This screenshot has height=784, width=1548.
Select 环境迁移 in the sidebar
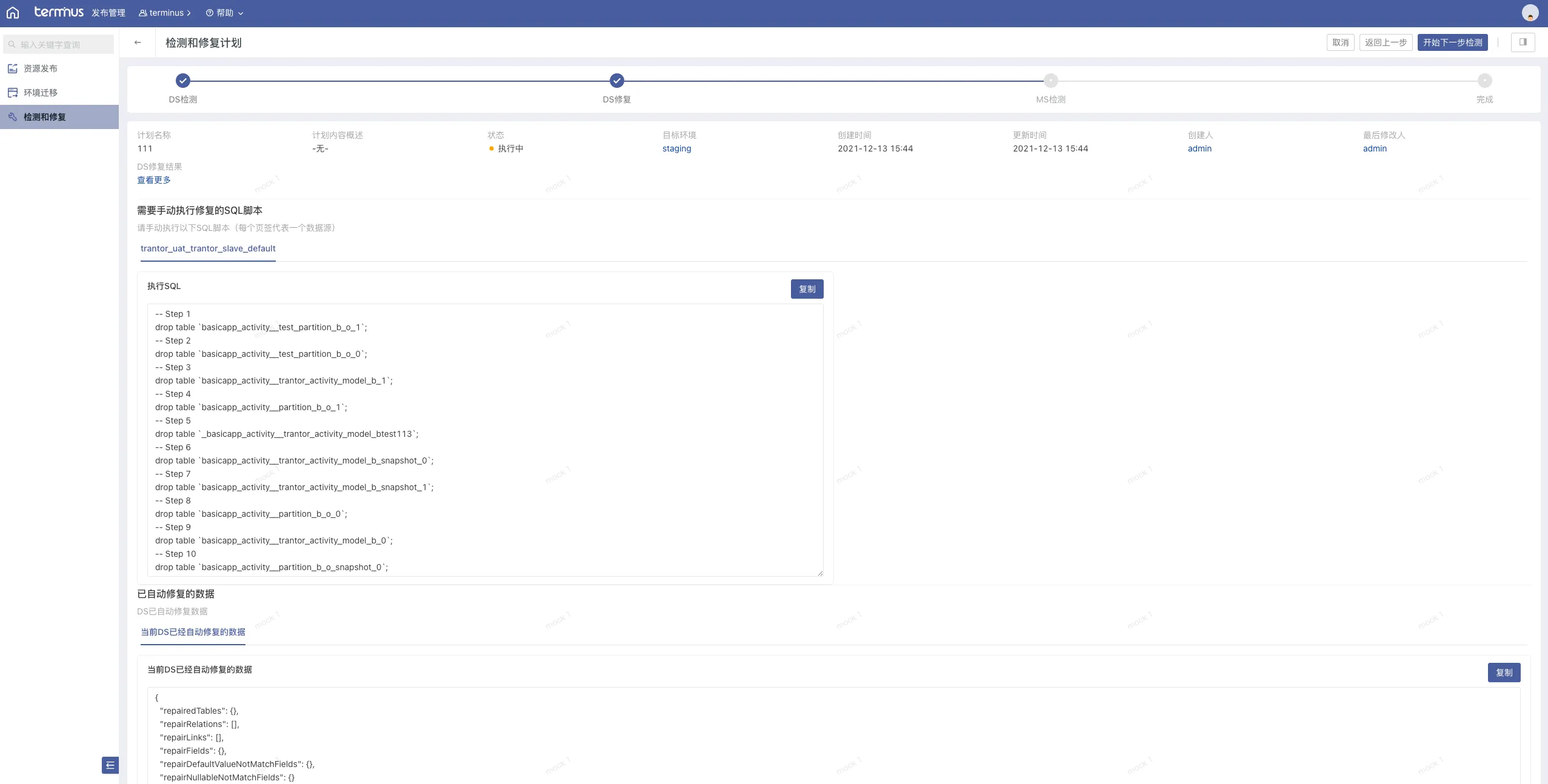coord(59,93)
